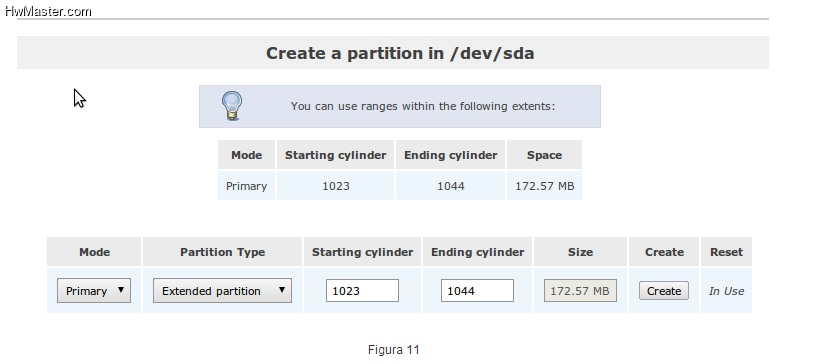Click the Size column header
The width and height of the screenshot is (822, 364).
pos(580,252)
